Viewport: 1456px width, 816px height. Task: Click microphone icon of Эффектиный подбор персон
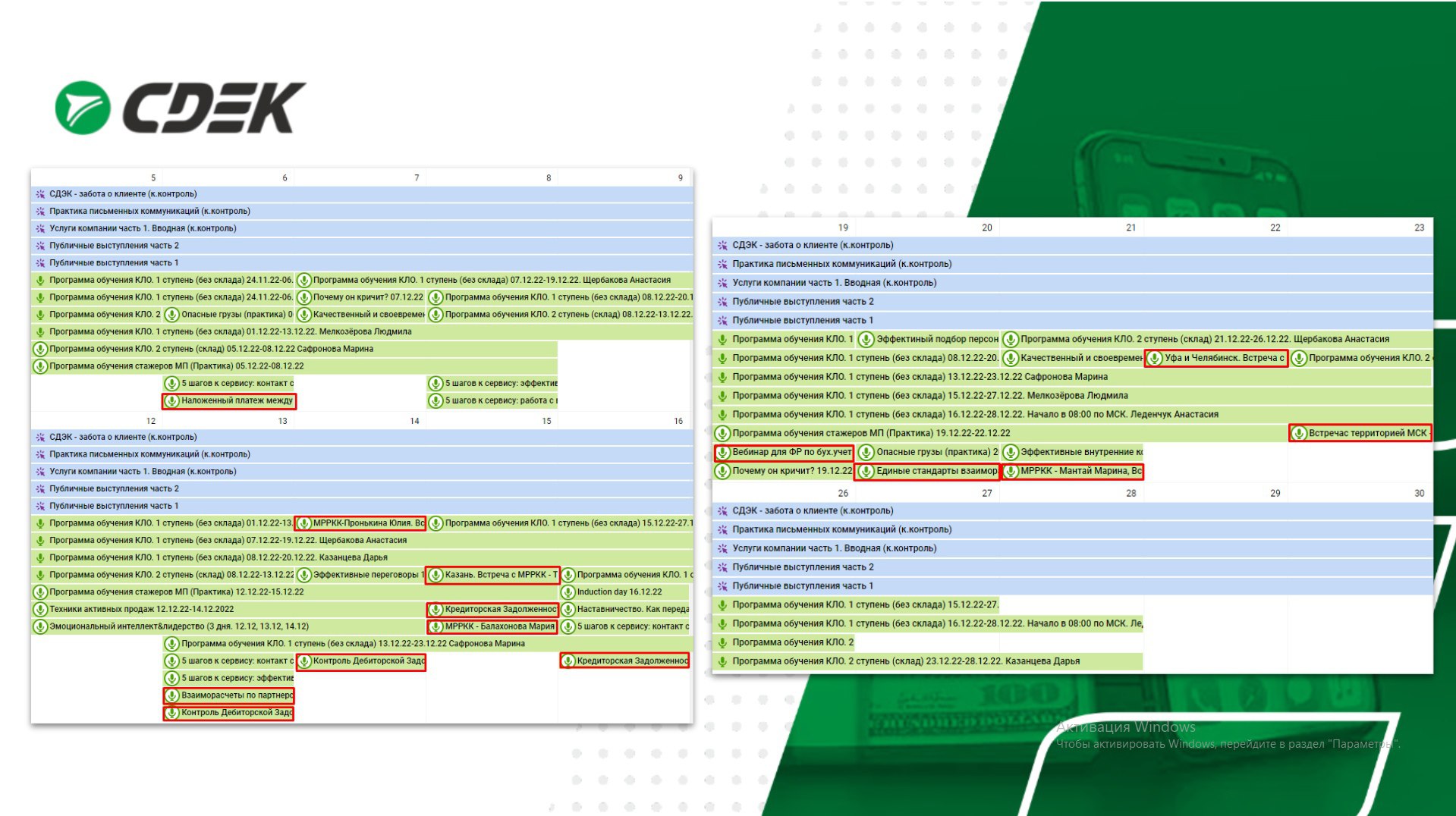pyautogui.click(x=866, y=339)
